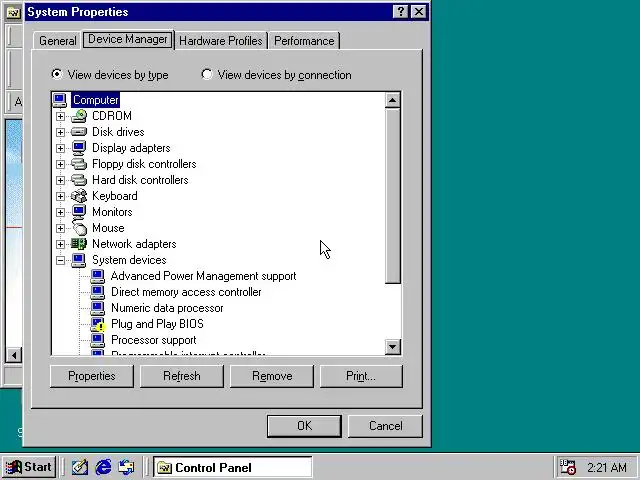Screen dimensions: 640x480
Task: Click the Properties button
Action: (x=92, y=376)
